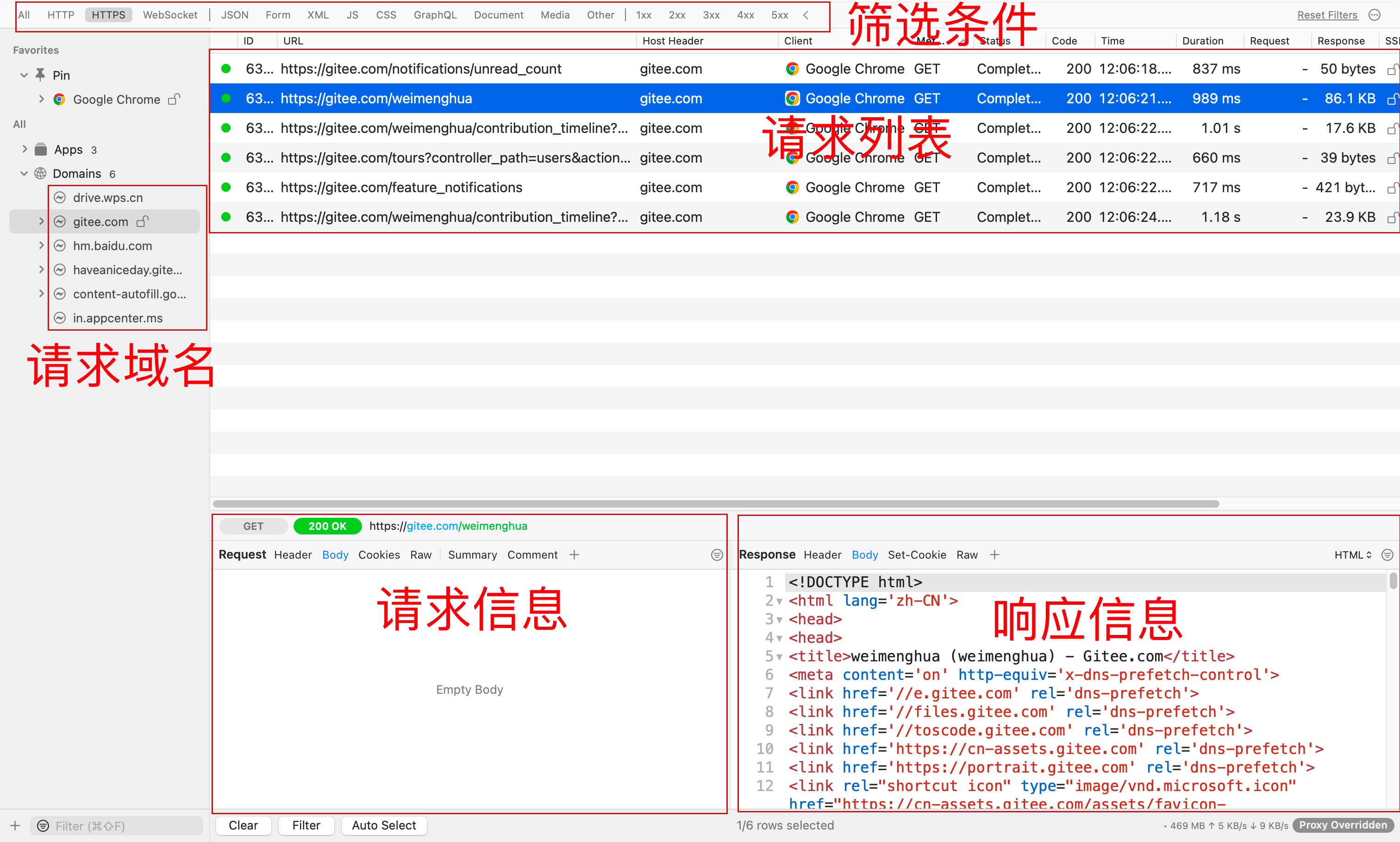Click the lock icon beside pinned Google Chrome

[174, 99]
